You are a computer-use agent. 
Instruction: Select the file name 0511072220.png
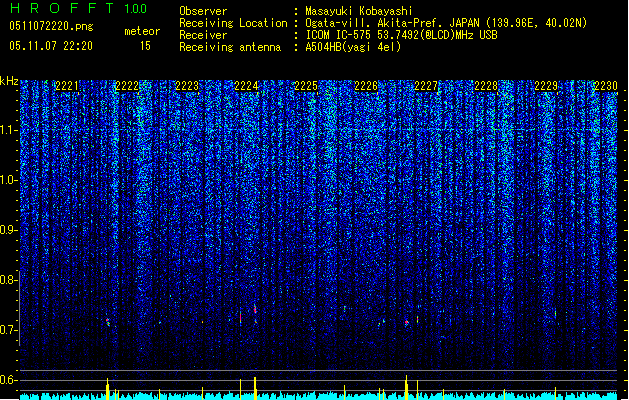(51, 26)
